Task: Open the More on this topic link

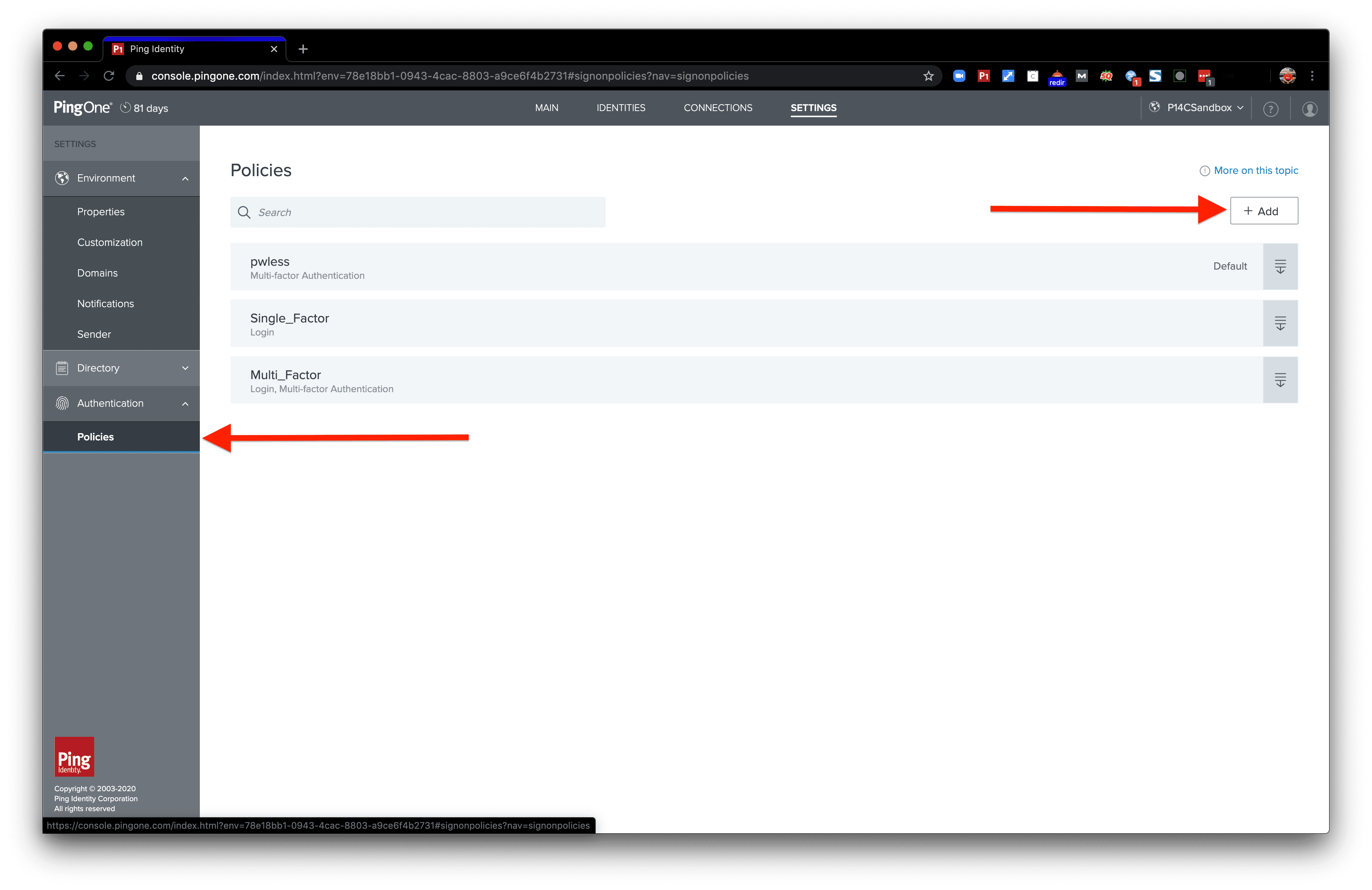Action: click(1256, 171)
